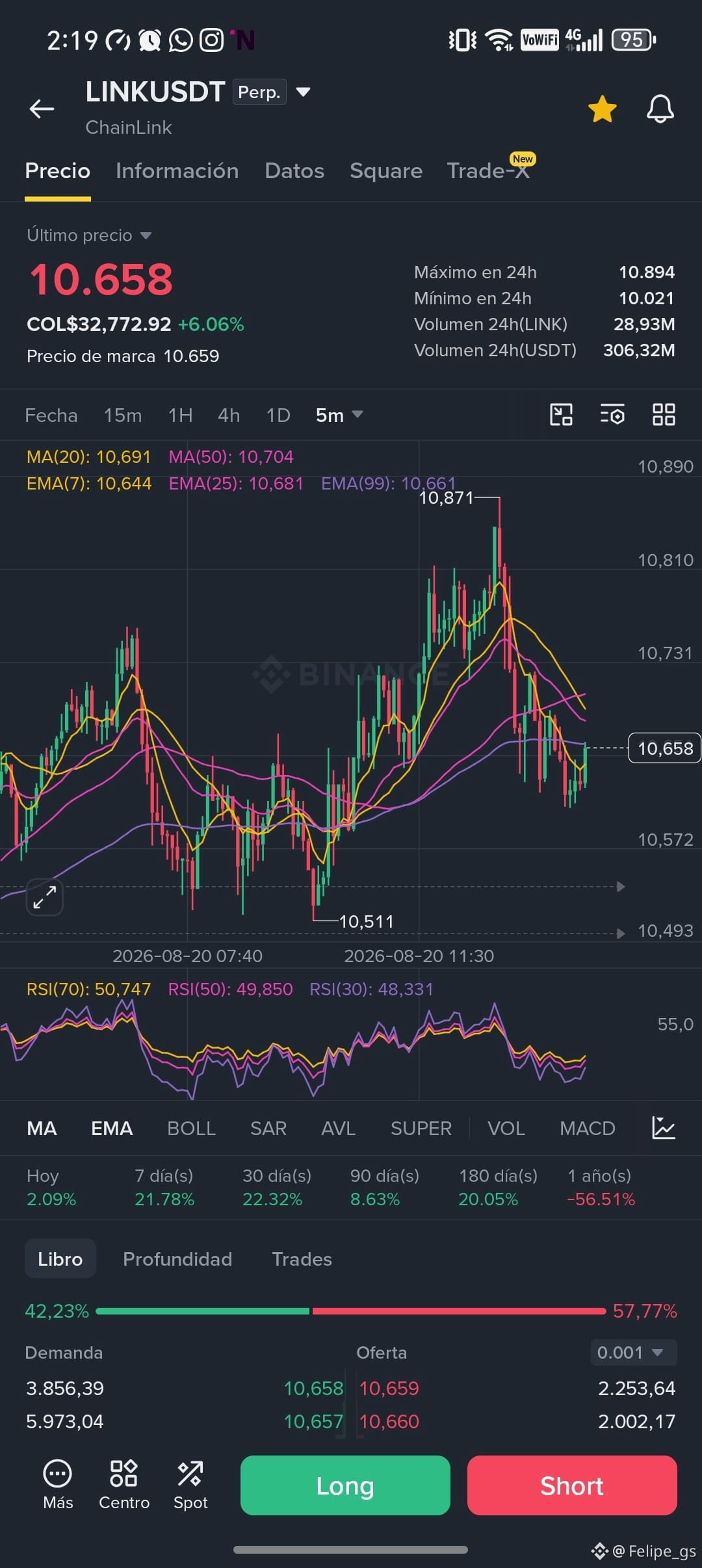Select the 1D timeframe
This screenshot has height=1568, width=702.
pos(278,415)
